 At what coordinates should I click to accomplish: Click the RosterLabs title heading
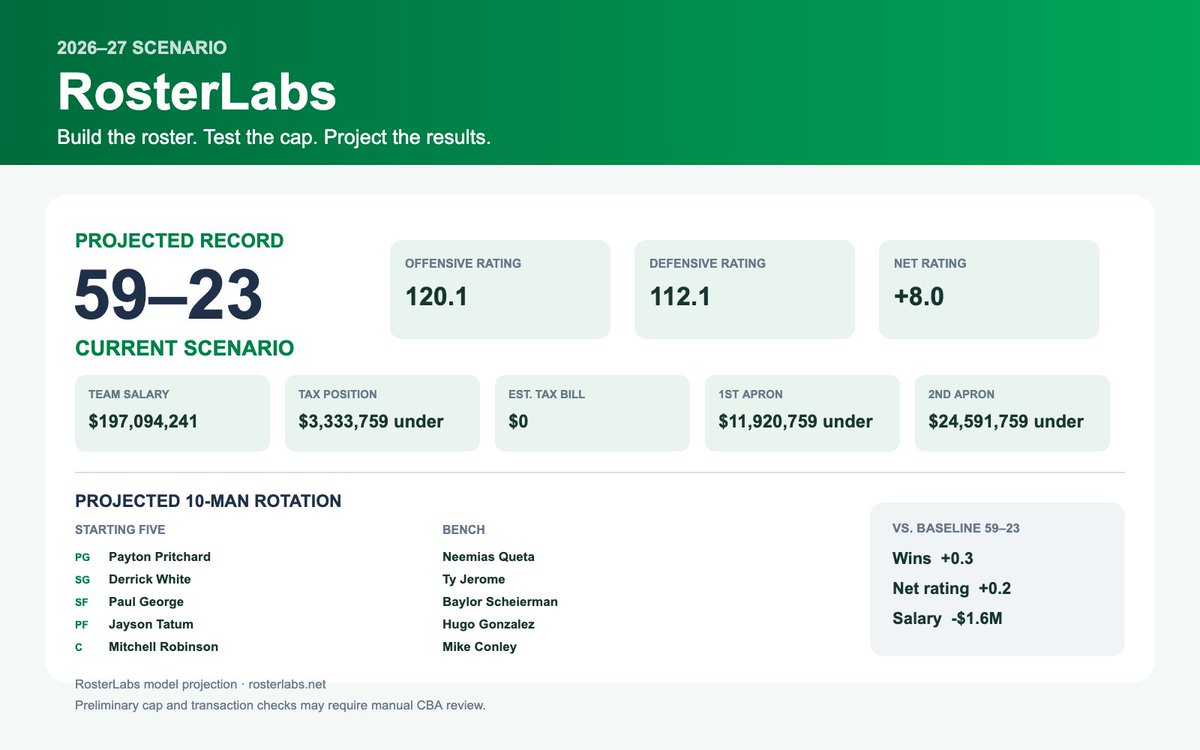click(x=197, y=92)
